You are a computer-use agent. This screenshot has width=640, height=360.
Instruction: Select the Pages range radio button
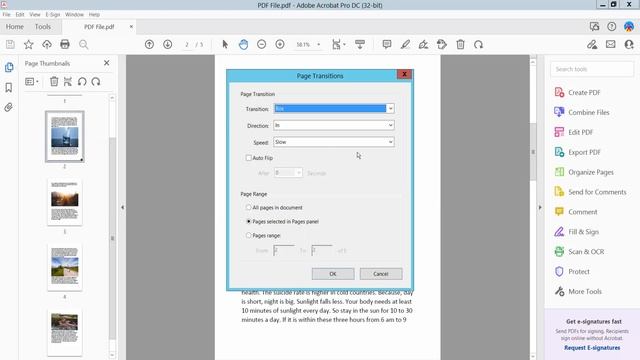pos(248,235)
